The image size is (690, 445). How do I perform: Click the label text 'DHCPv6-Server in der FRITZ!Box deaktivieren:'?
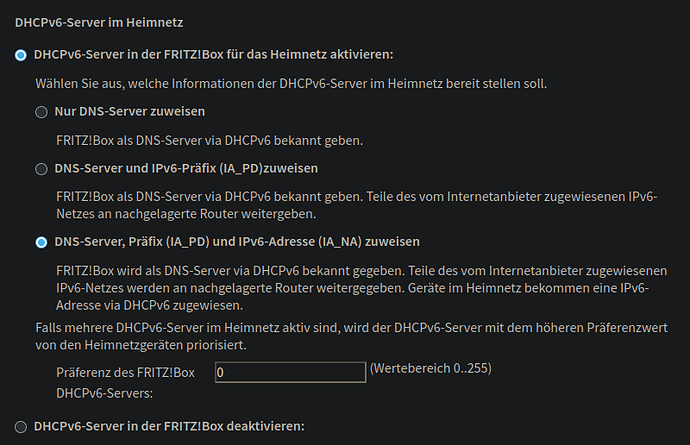[168, 427]
